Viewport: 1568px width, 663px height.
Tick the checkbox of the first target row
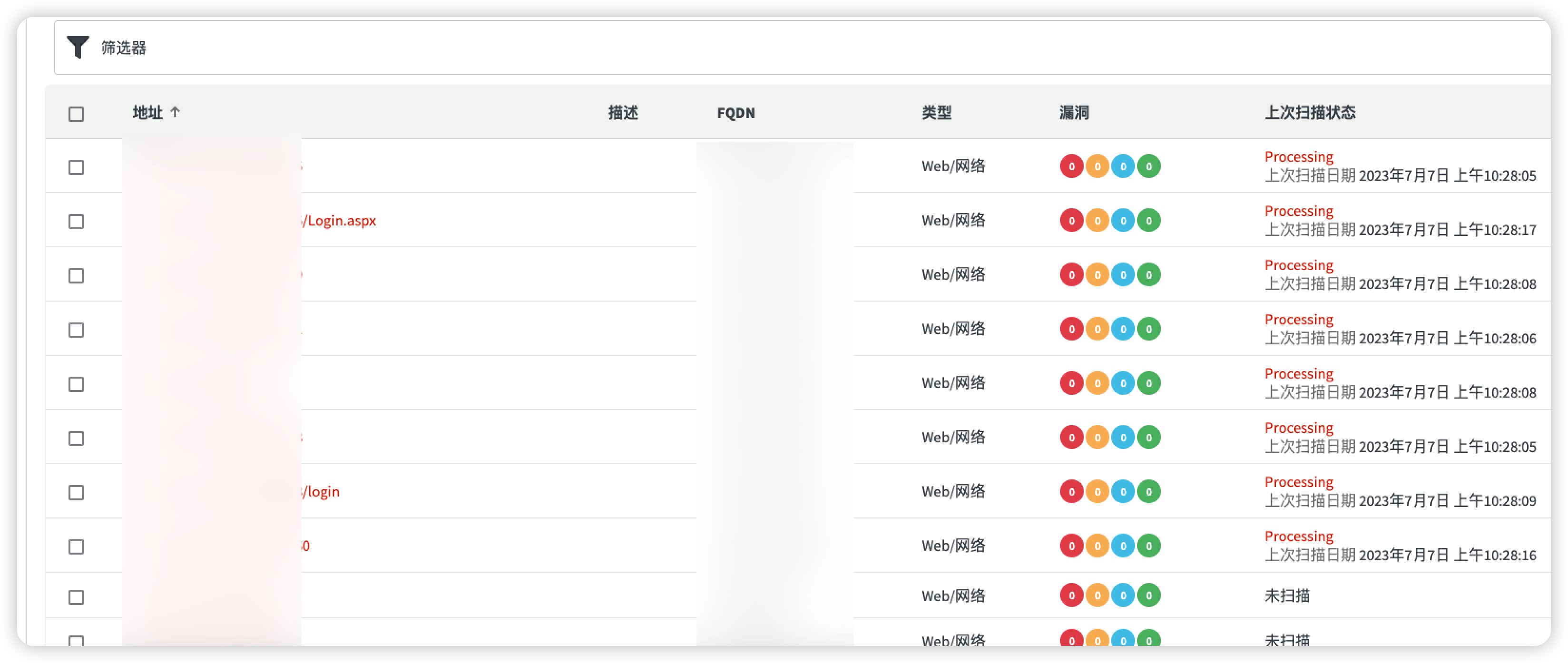[x=76, y=167]
